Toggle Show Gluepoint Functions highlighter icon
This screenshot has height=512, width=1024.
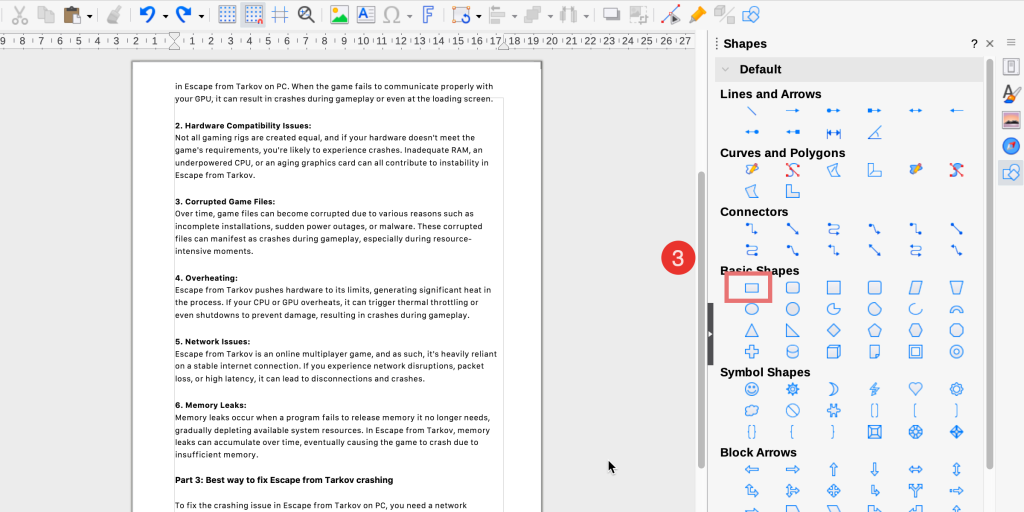point(697,14)
